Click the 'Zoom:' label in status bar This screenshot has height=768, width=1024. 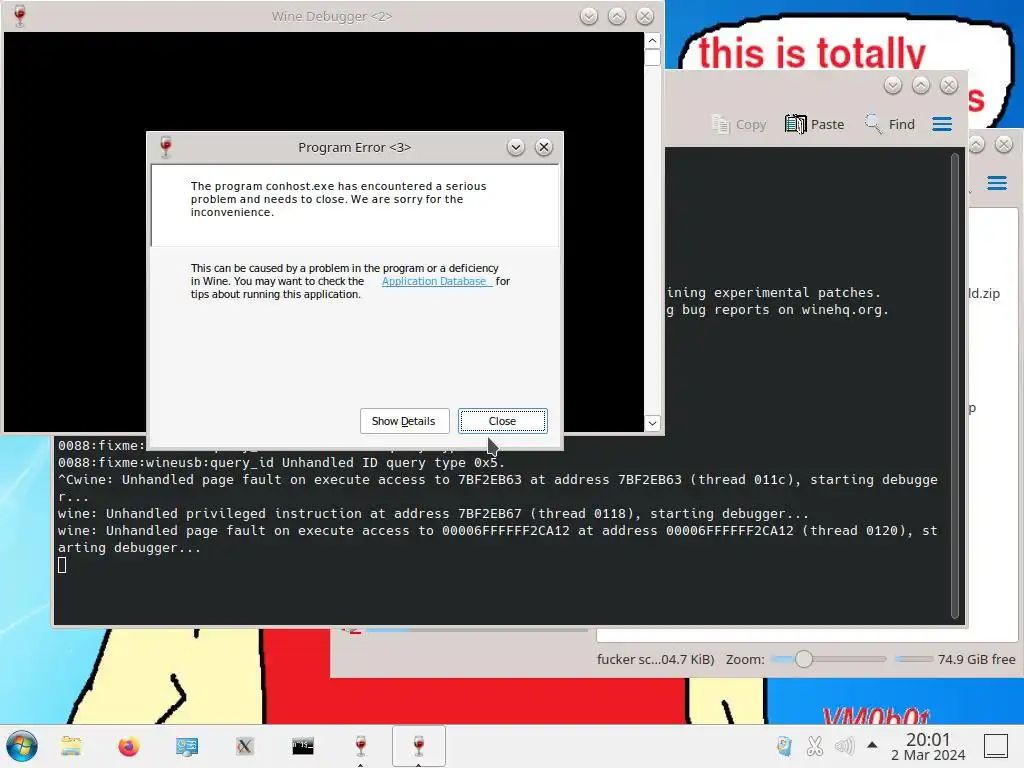tap(745, 660)
